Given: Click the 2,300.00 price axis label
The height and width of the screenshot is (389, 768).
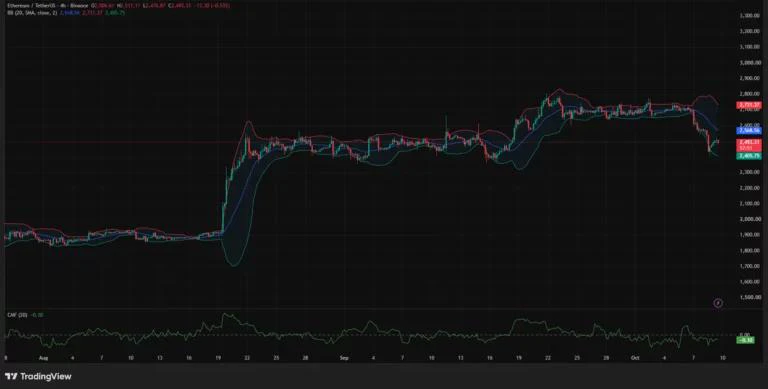Looking at the screenshot, I should pos(749,172).
